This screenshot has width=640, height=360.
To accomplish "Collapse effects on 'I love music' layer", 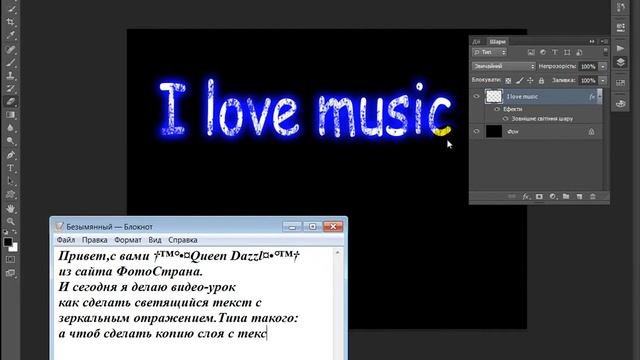I will (600, 97).
